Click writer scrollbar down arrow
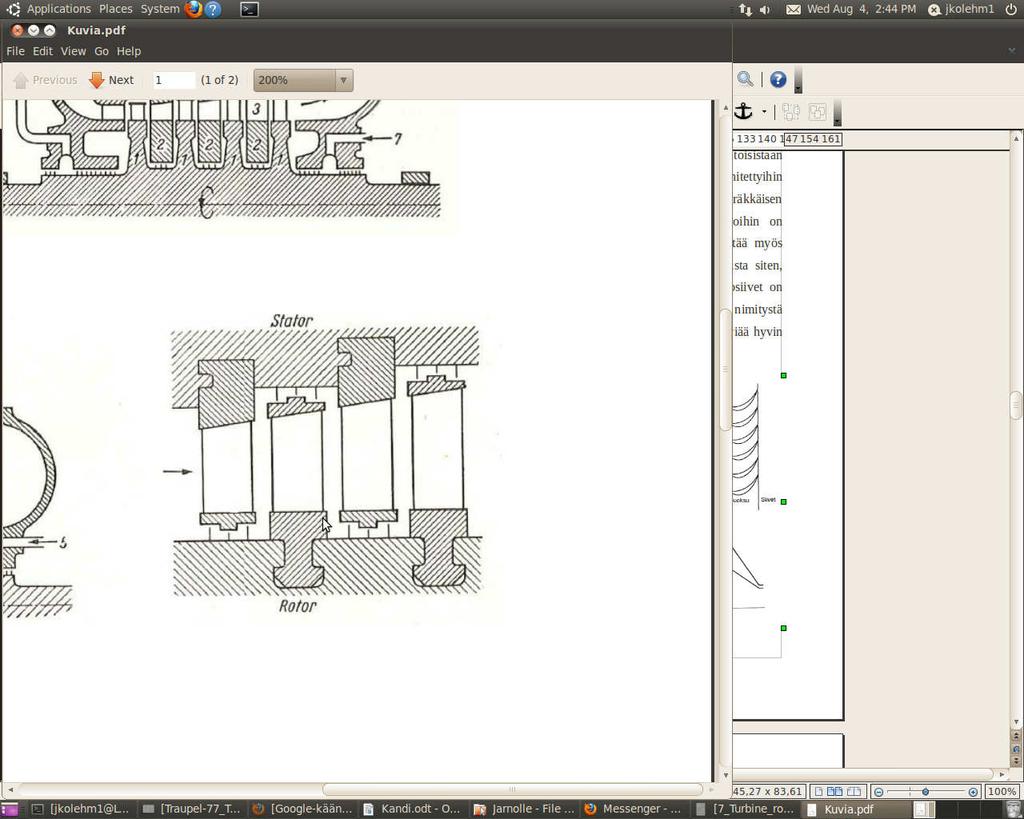Screen dimensions: 1024x819 1016,722
